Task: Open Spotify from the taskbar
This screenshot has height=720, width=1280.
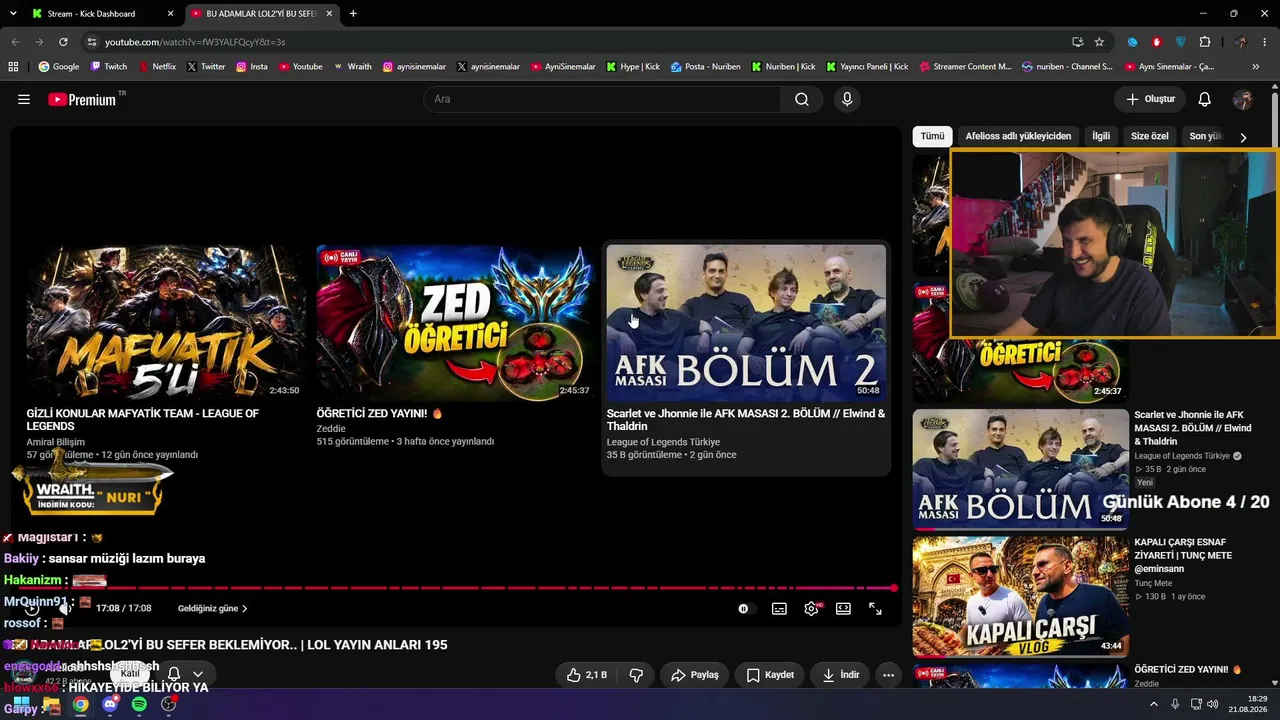Action: coord(139,704)
